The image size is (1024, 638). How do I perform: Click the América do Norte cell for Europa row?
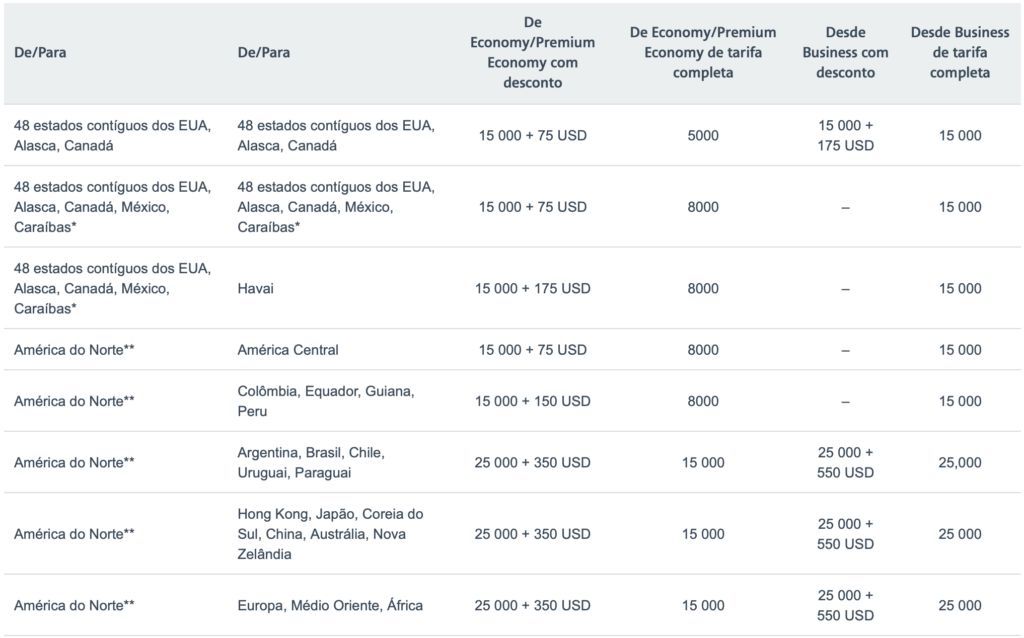pyautogui.click(x=74, y=605)
